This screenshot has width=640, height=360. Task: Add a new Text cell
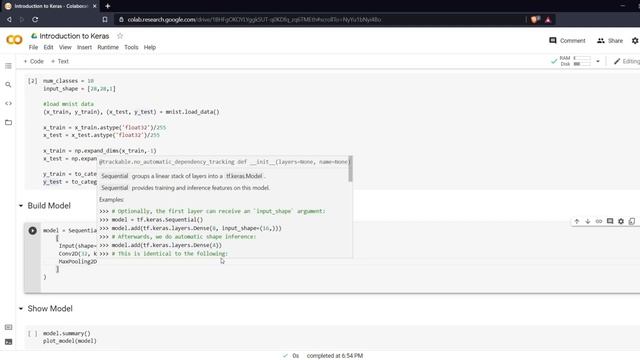coord(60,61)
